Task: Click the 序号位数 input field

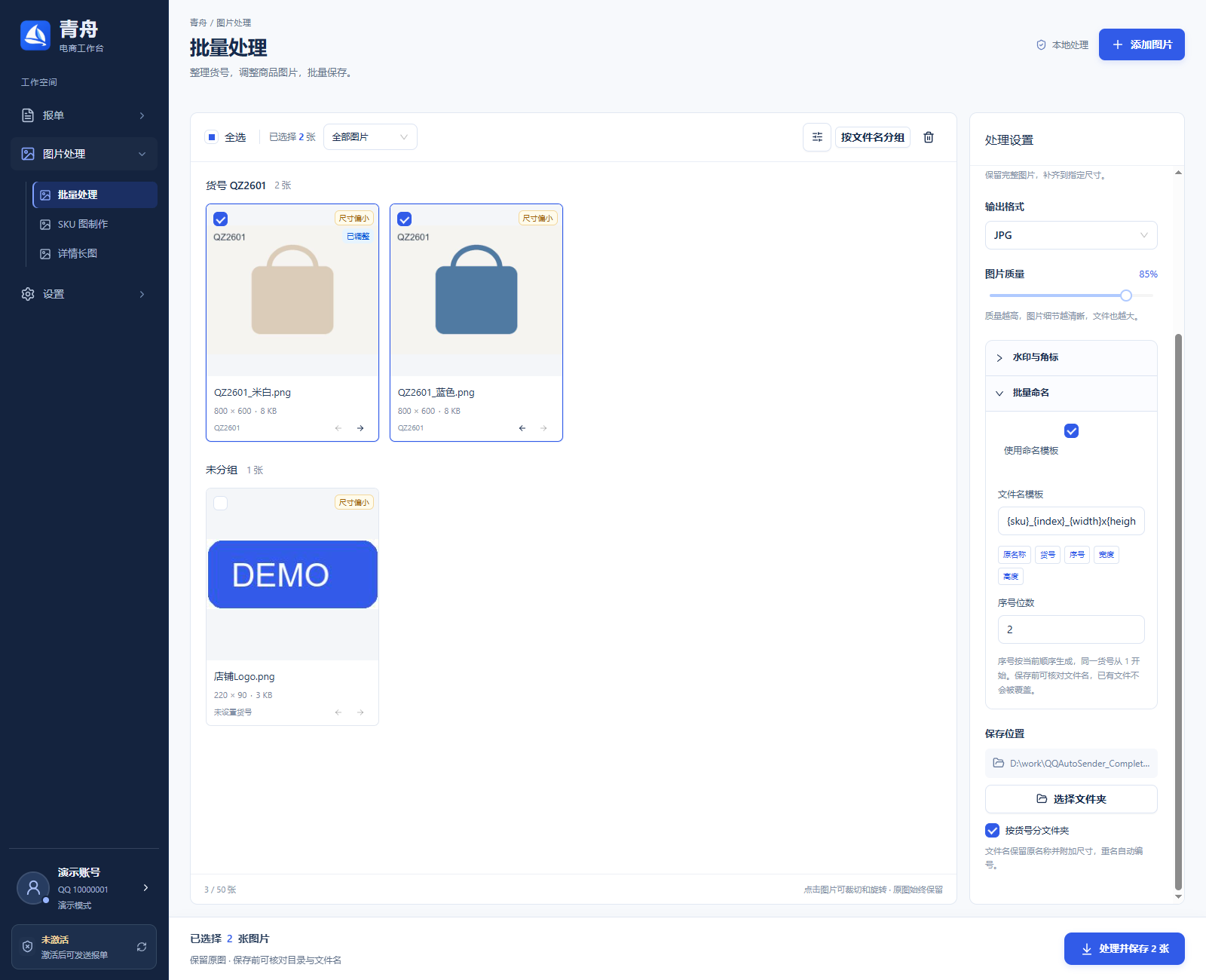Action: pos(1071,629)
